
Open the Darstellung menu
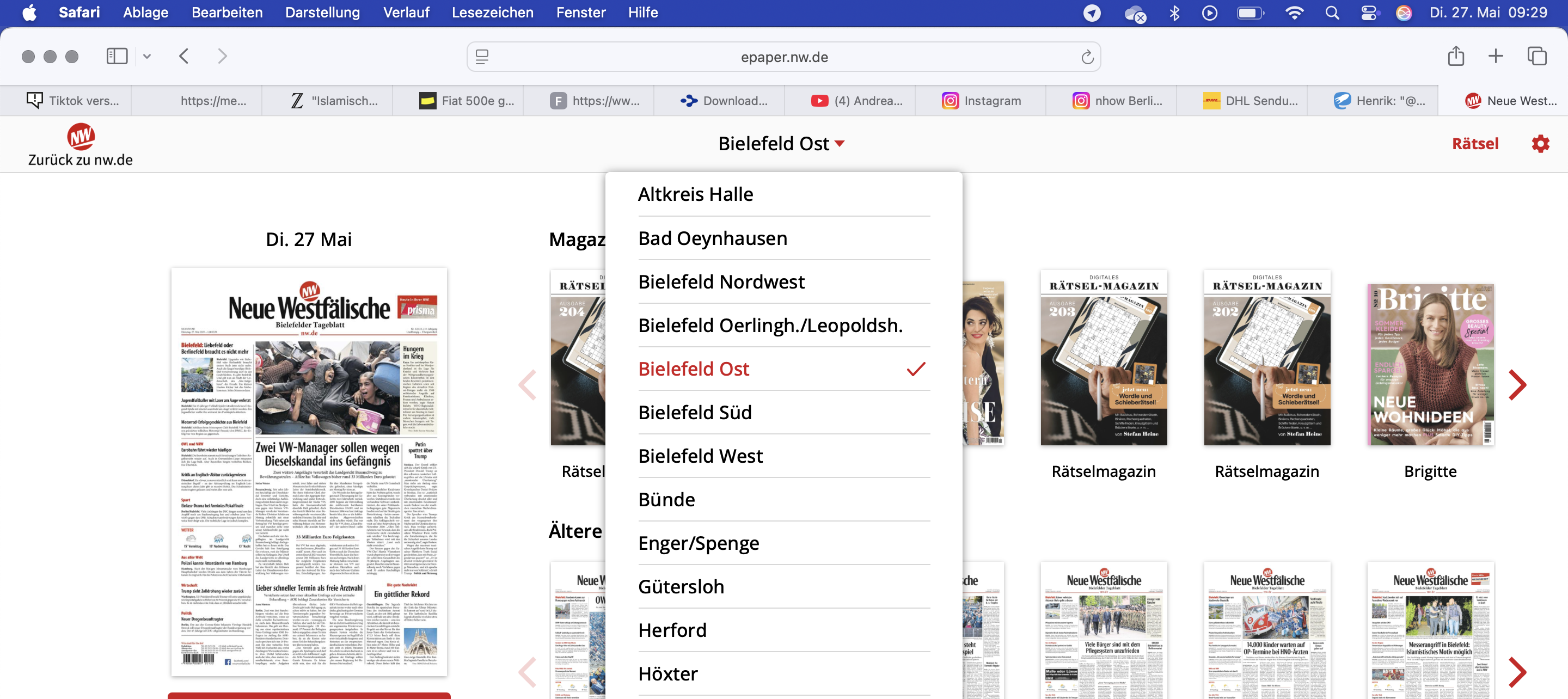[x=323, y=13]
